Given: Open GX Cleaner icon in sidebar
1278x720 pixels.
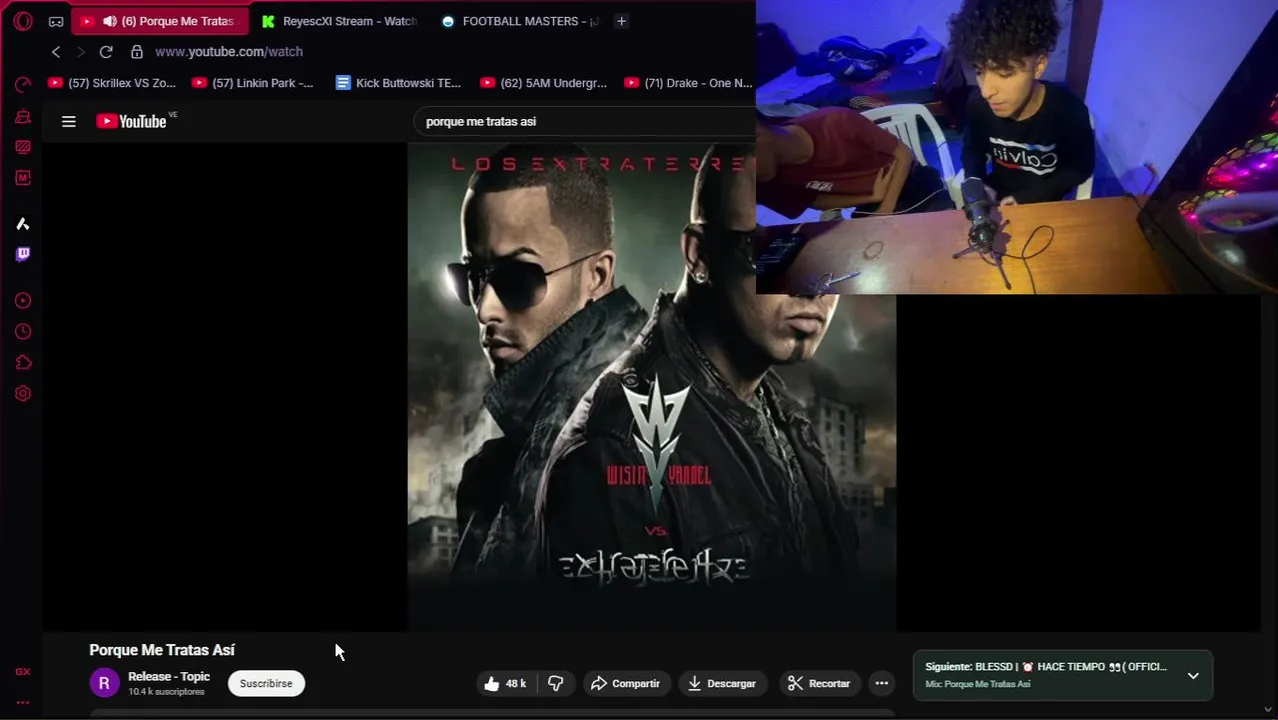Looking at the screenshot, I should pyautogui.click(x=23, y=116).
